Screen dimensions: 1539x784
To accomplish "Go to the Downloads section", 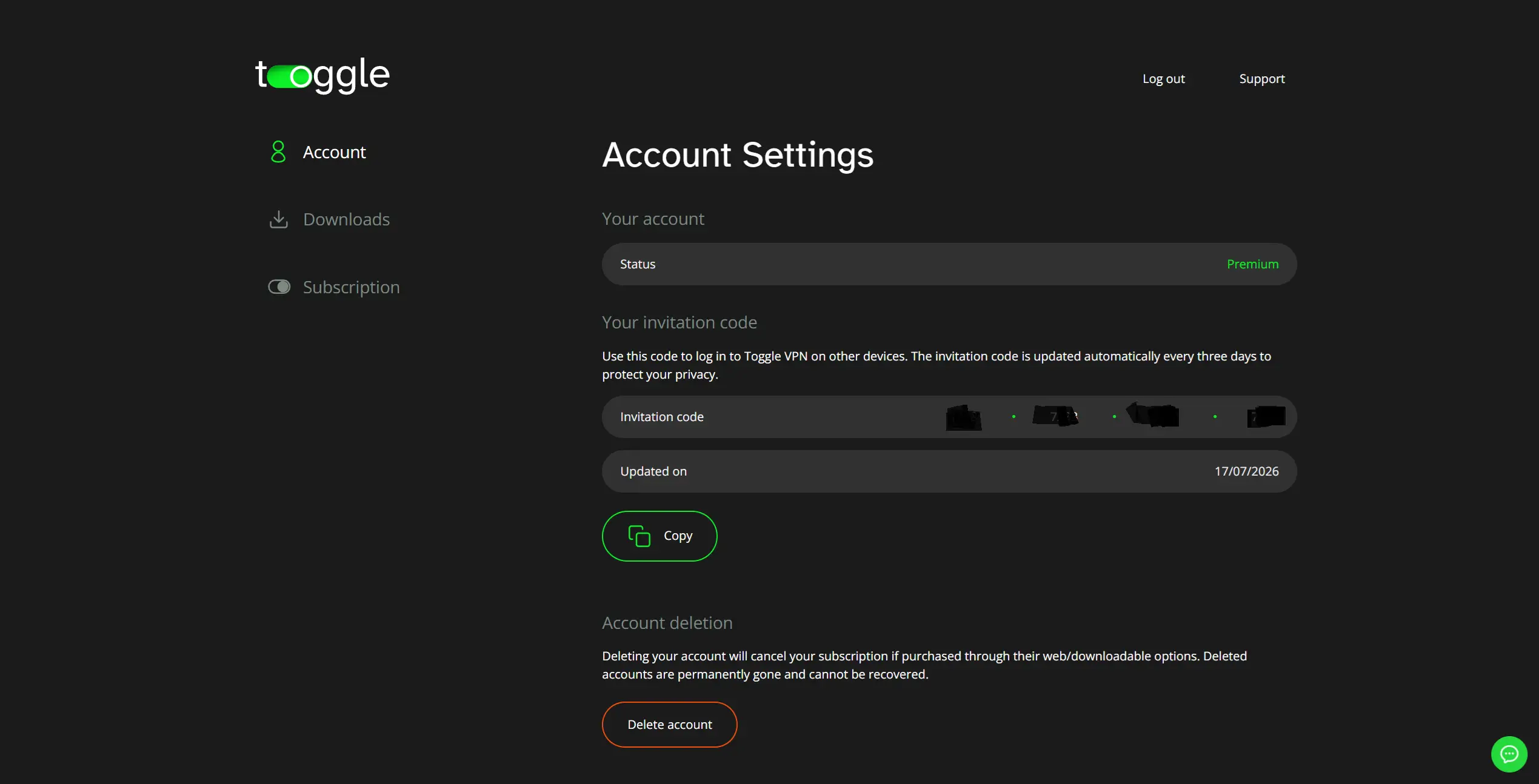I will coord(346,219).
